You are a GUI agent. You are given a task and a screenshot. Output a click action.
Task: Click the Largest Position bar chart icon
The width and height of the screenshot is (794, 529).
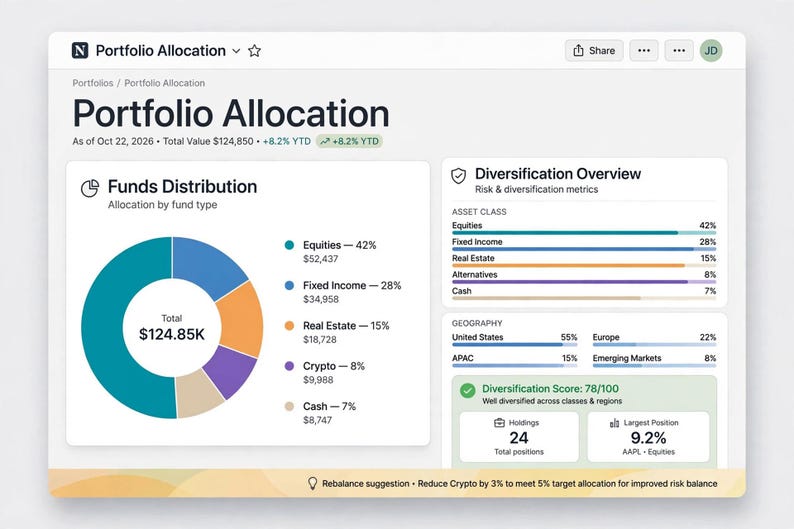point(614,423)
